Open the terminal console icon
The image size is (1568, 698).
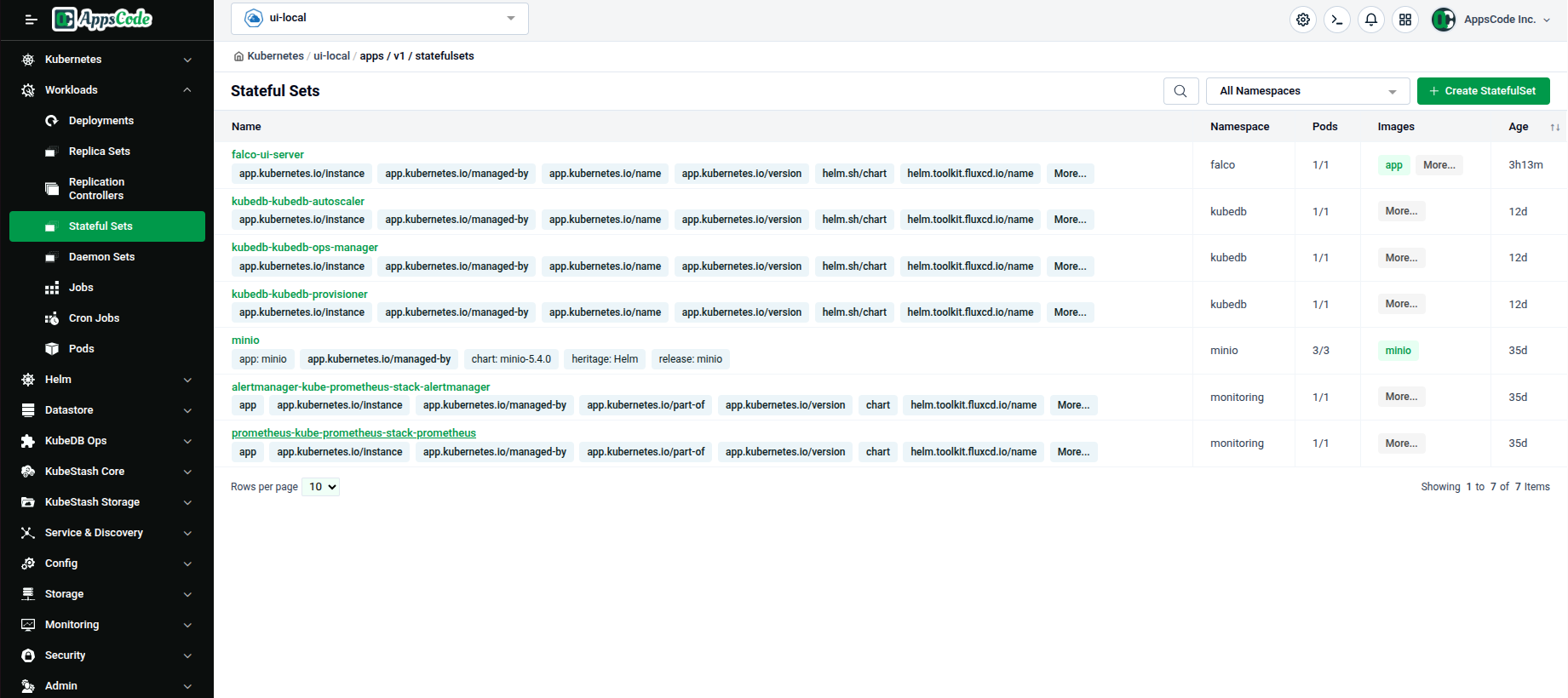1337,20
